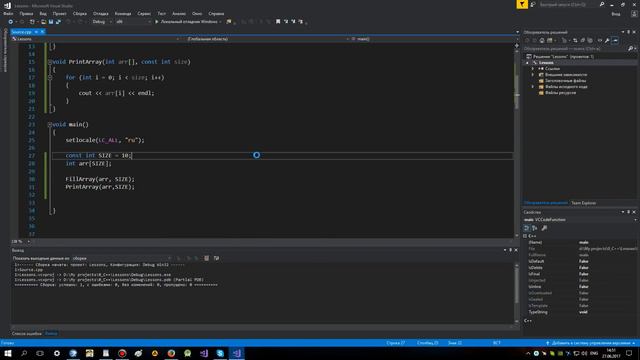Click the Save icon in the toolbar
640x360 pixels.
[x=51, y=22]
